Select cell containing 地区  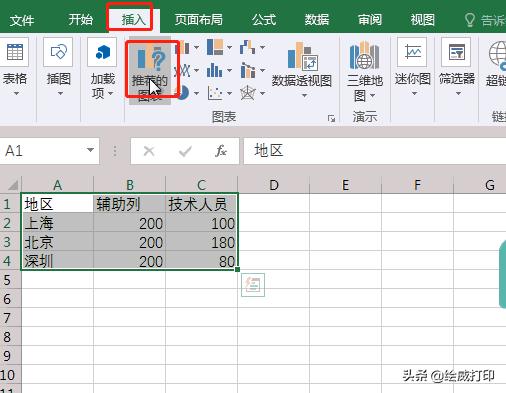pyautogui.click(x=57, y=204)
